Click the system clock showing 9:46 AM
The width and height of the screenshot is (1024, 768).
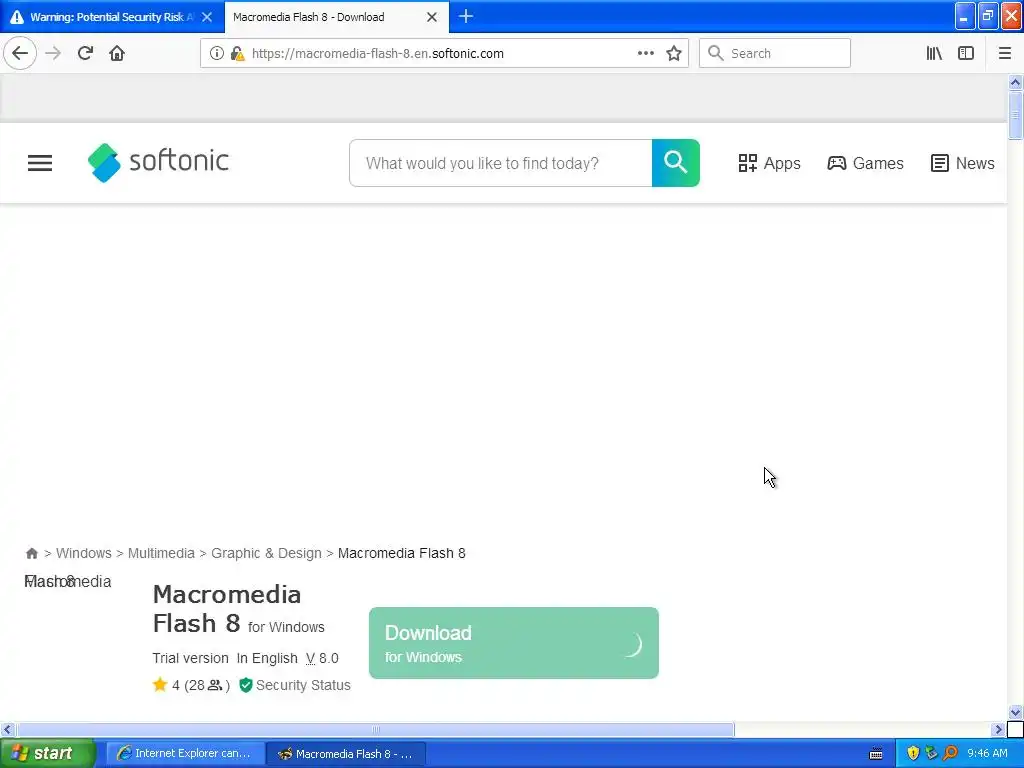[x=987, y=754]
